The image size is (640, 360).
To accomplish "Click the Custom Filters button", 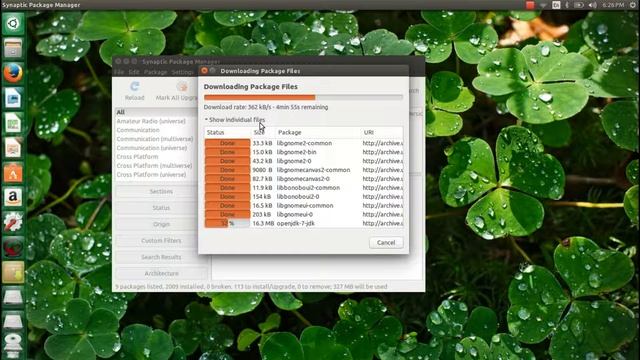I will click(161, 240).
